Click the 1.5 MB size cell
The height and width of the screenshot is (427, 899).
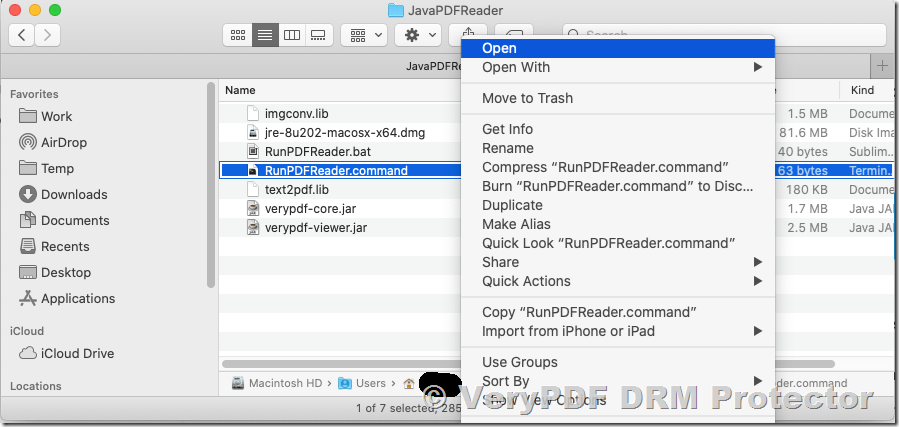tap(807, 113)
